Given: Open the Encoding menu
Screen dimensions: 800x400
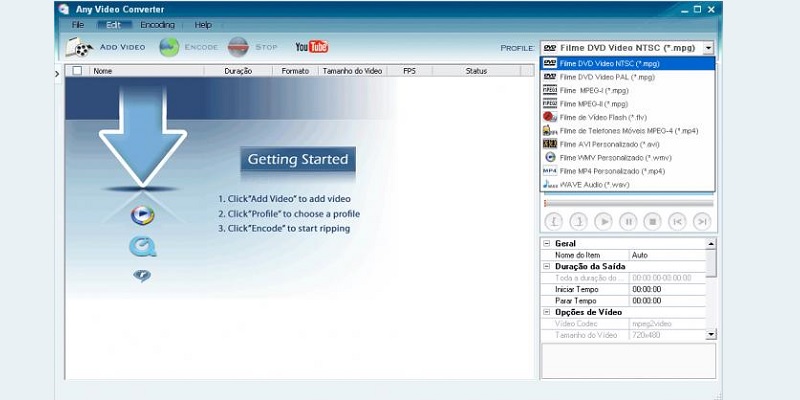Looking at the screenshot, I should pyautogui.click(x=158, y=24).
